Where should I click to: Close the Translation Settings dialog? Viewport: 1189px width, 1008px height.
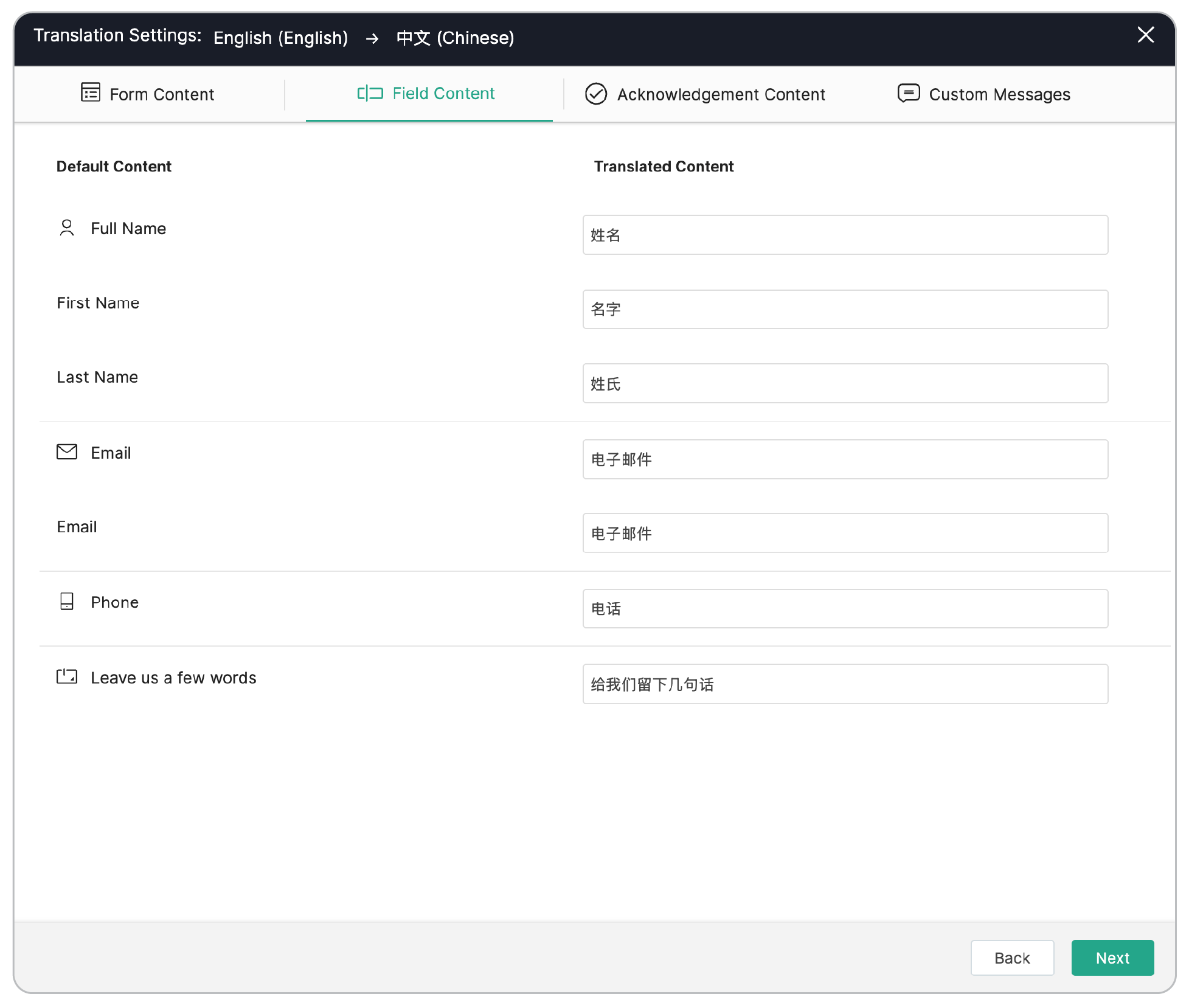click(1146, 35)
